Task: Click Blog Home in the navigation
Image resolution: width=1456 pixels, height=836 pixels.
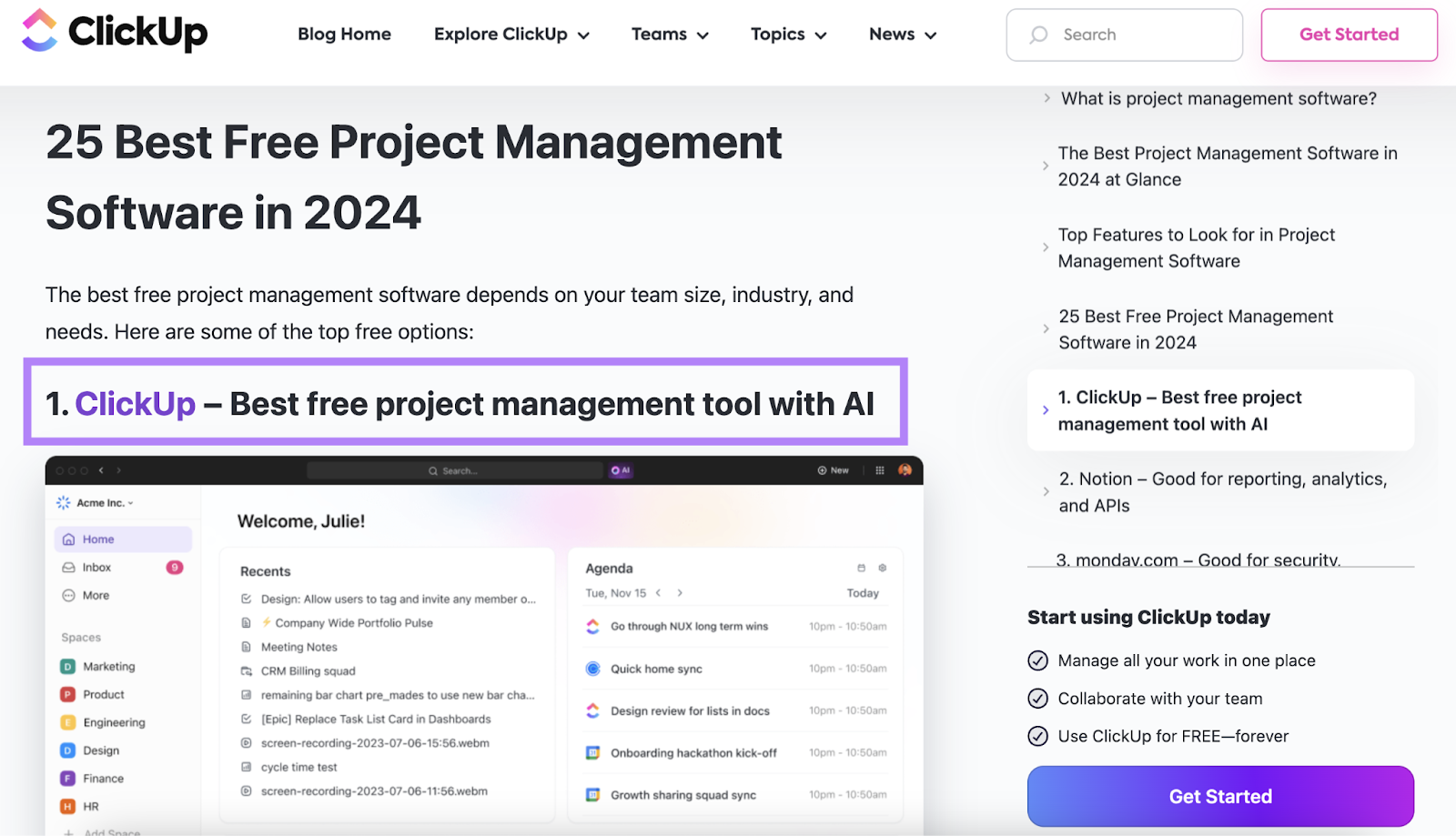Action: 344,35
